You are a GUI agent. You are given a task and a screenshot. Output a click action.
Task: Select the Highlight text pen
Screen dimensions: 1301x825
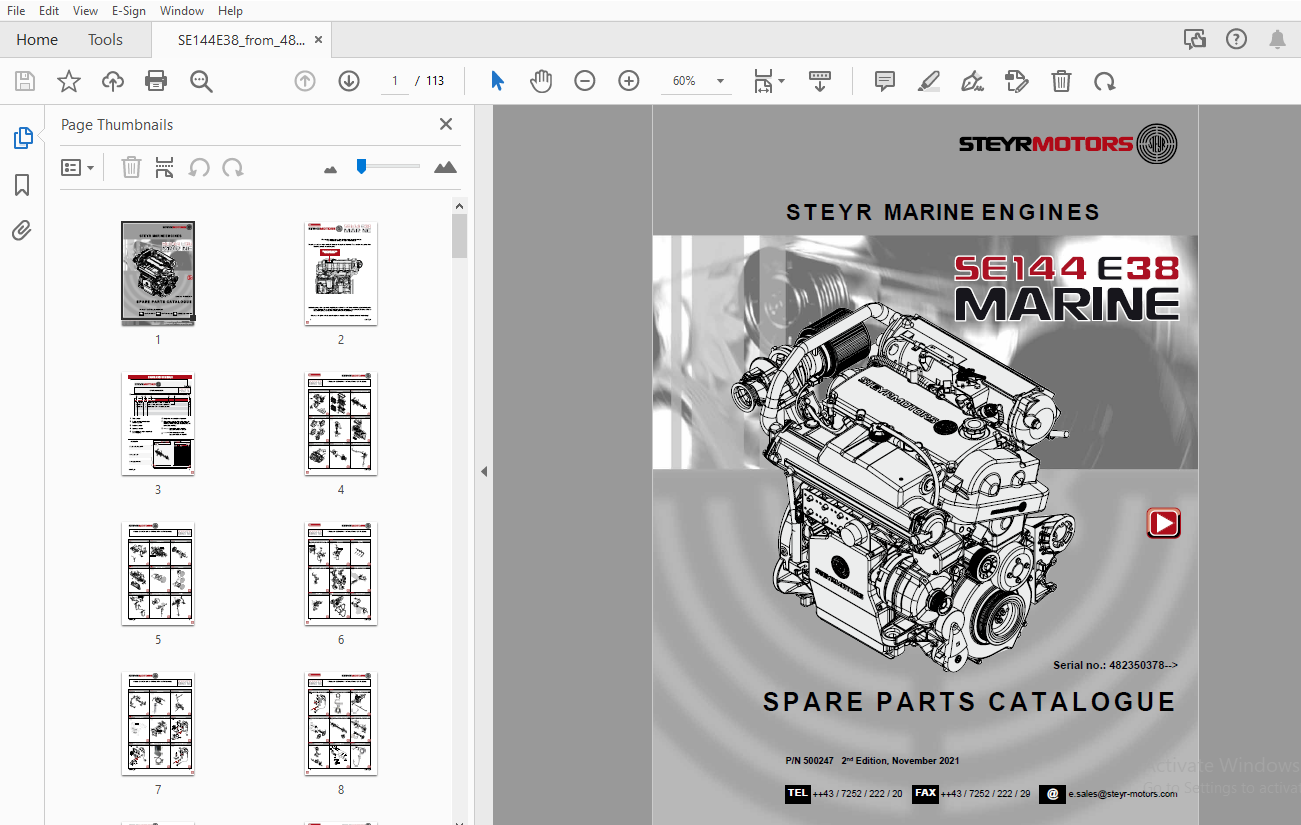pos(929,81)
